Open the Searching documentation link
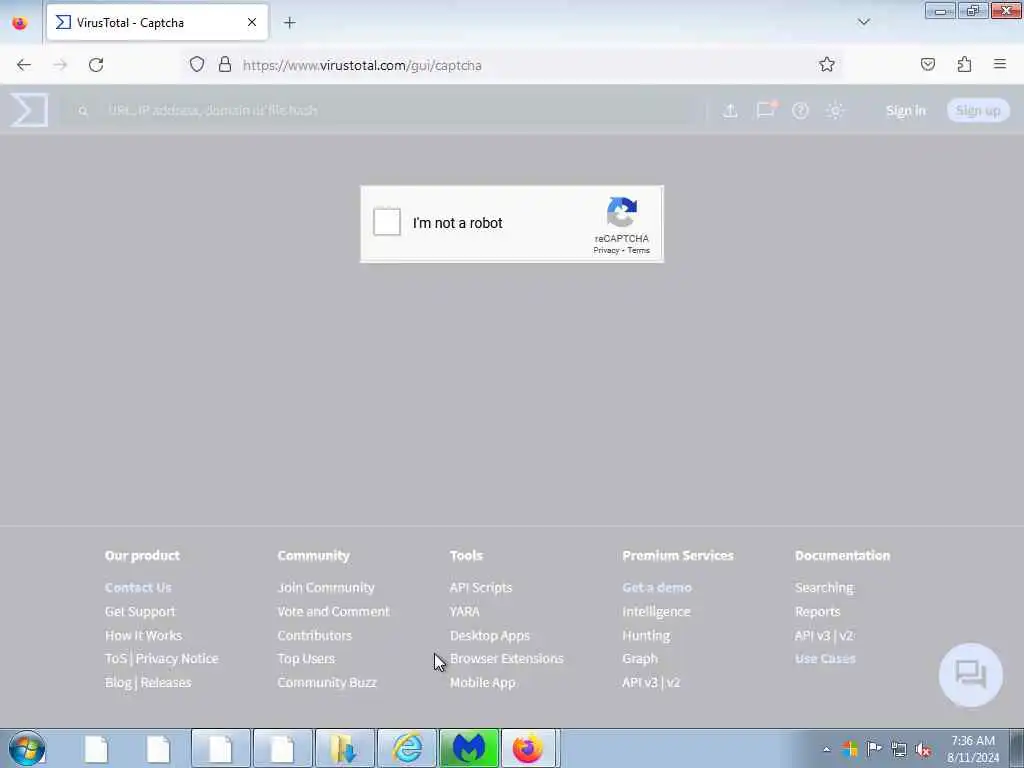 click(824, 587)
